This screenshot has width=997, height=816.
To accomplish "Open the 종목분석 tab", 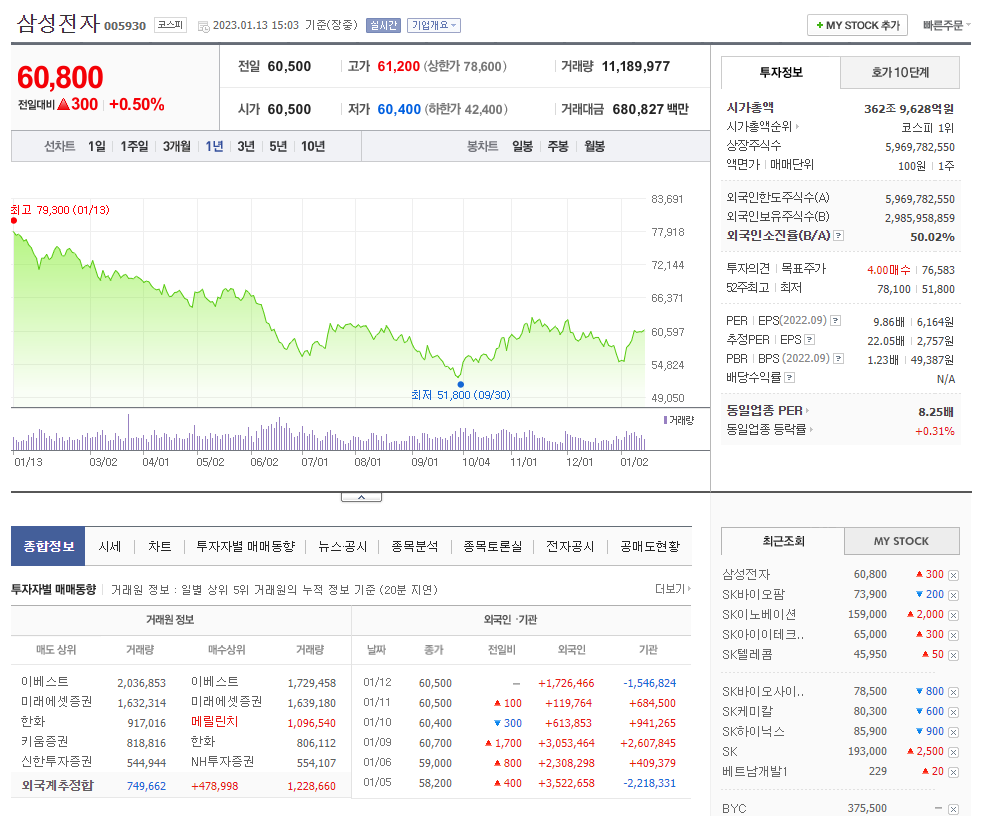I will click(x=415, y=546).
